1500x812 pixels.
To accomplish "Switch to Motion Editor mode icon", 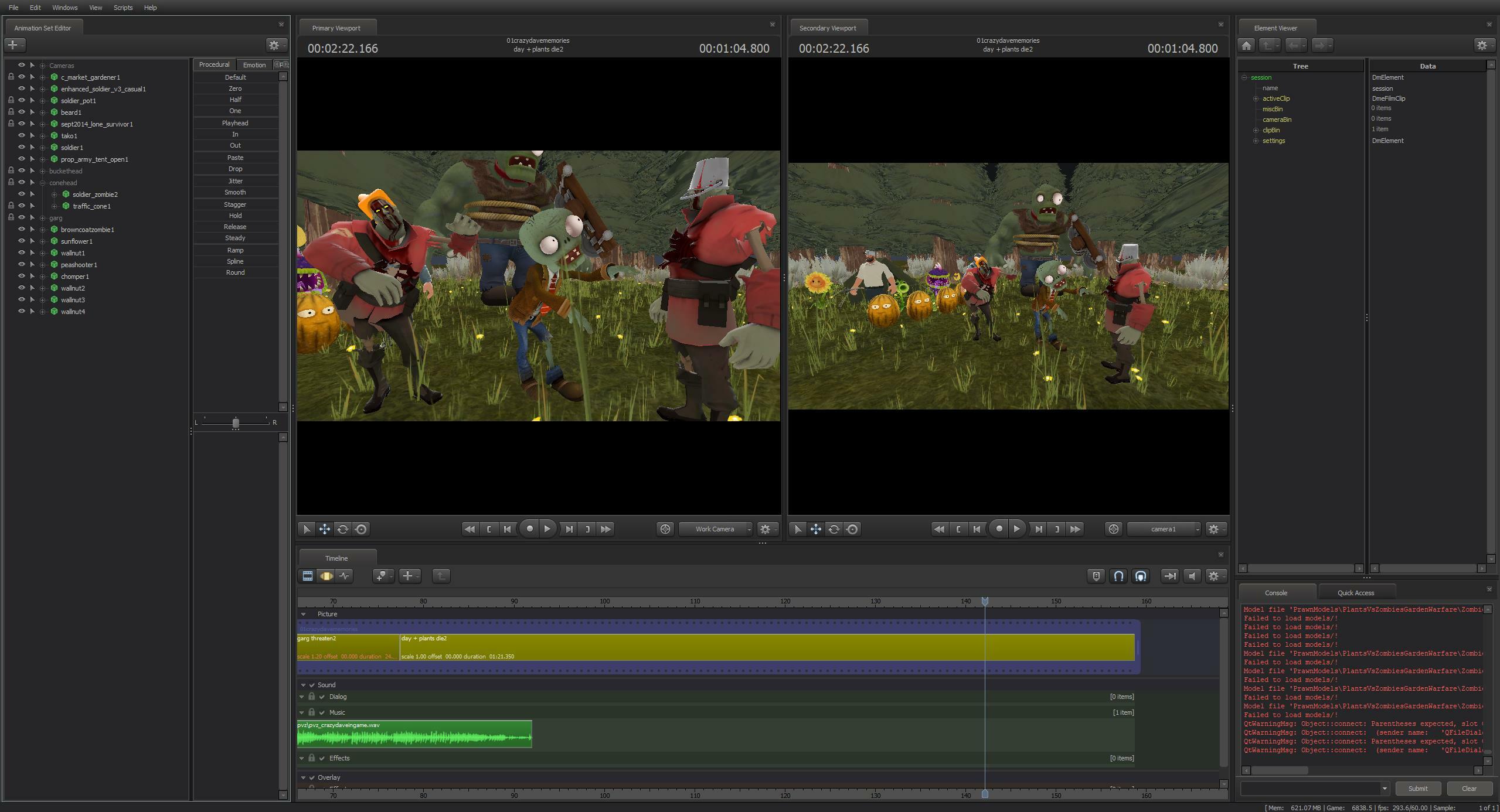I will [x=326, y=576].
